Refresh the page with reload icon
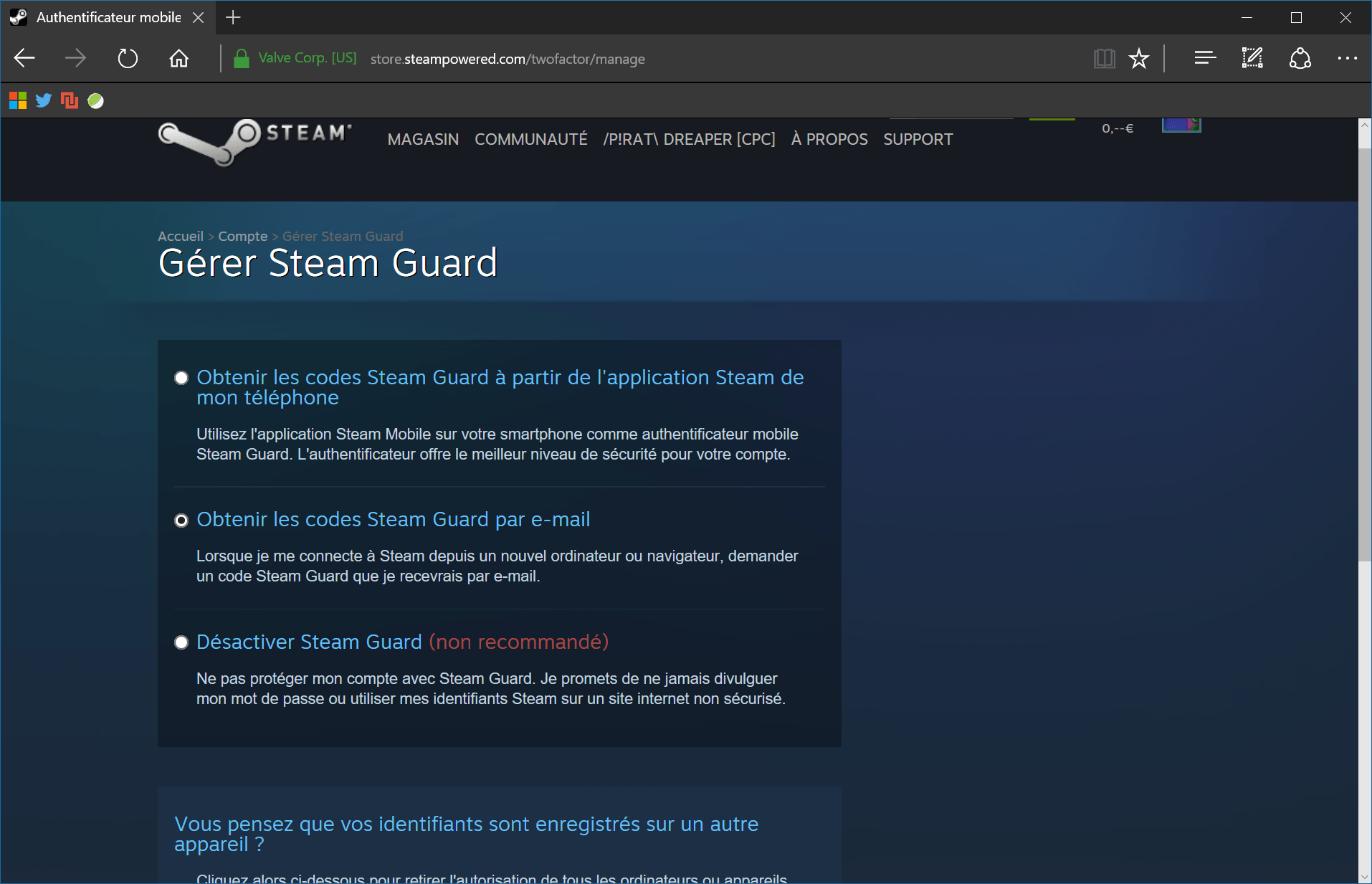 pos(128,59)
